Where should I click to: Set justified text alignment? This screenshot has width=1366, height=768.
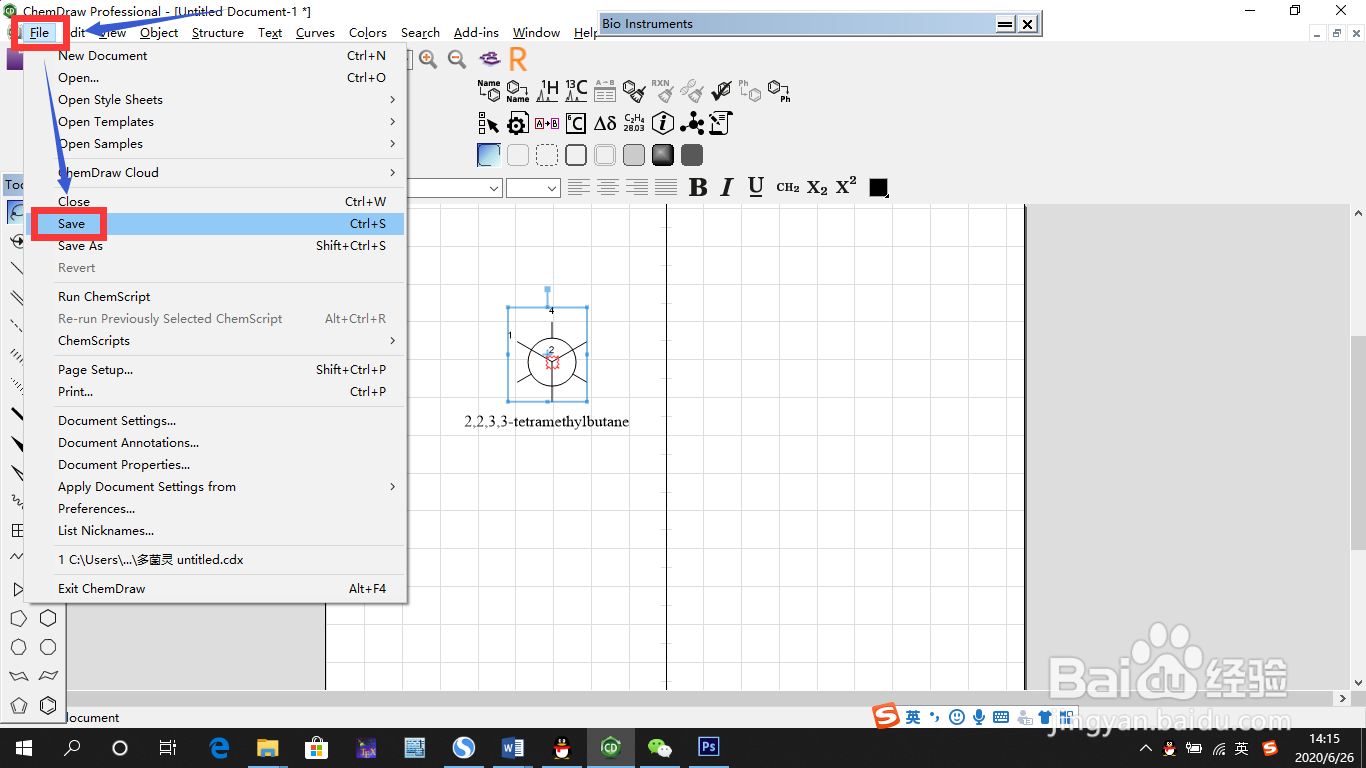(665, 187)
